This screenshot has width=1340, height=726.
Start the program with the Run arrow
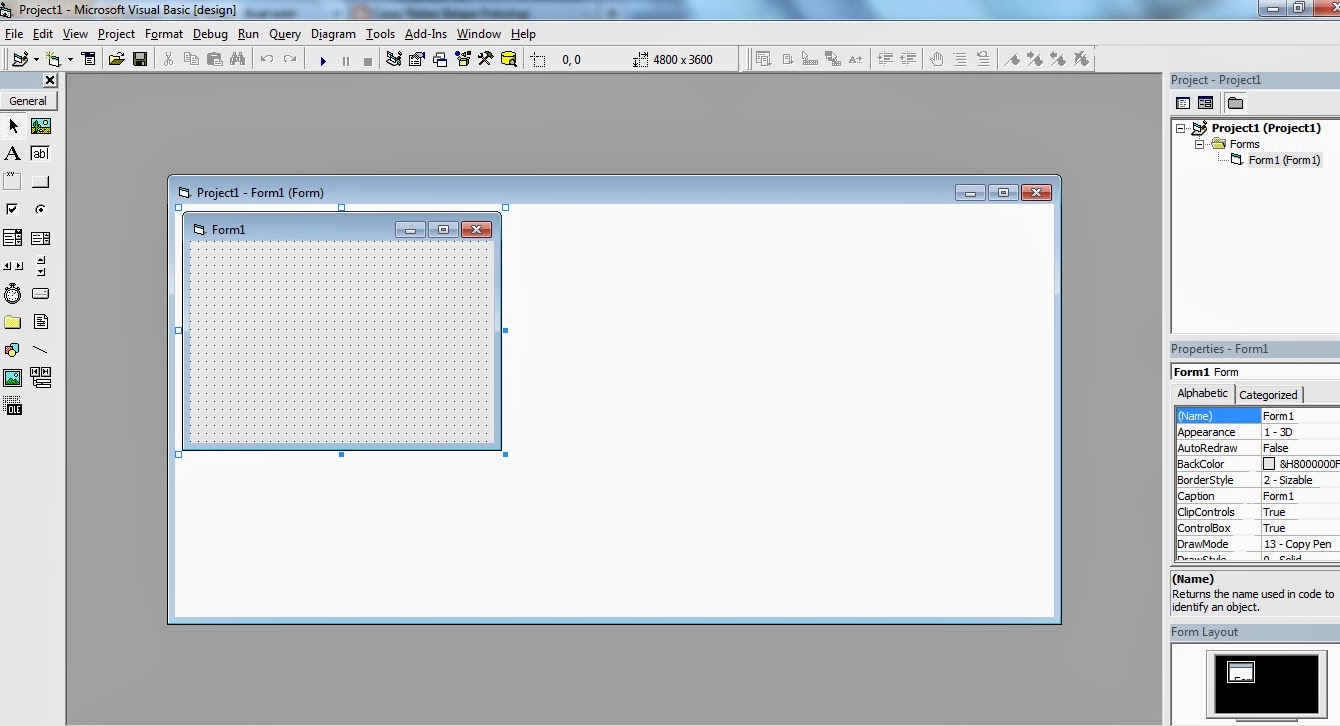pos(323,60)
